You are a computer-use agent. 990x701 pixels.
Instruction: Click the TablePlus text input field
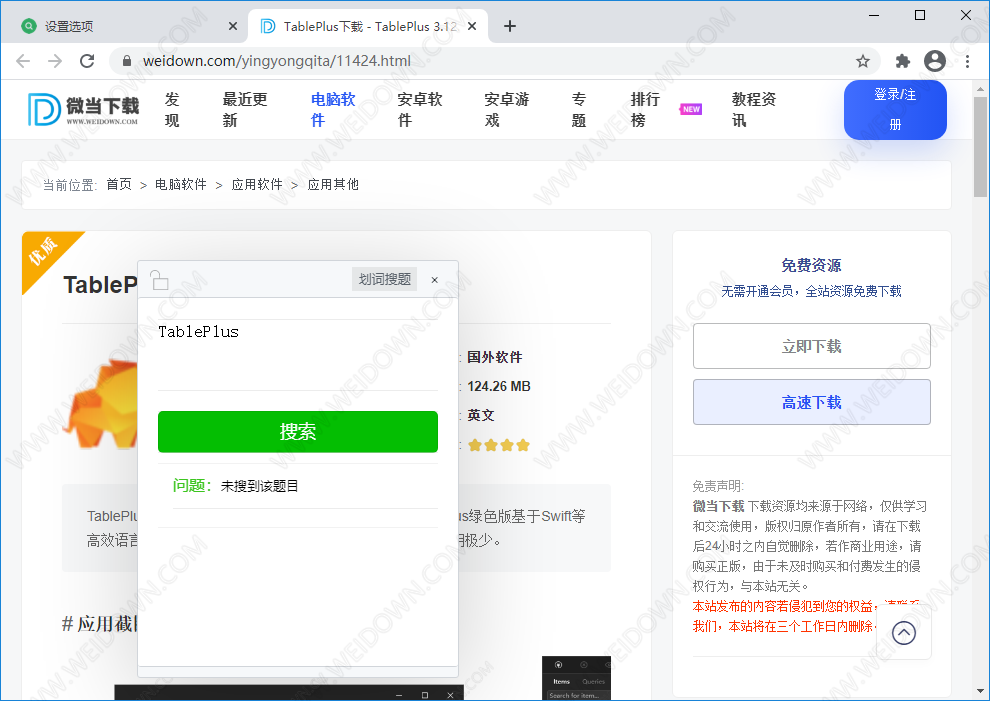click(x=297, y=354)
